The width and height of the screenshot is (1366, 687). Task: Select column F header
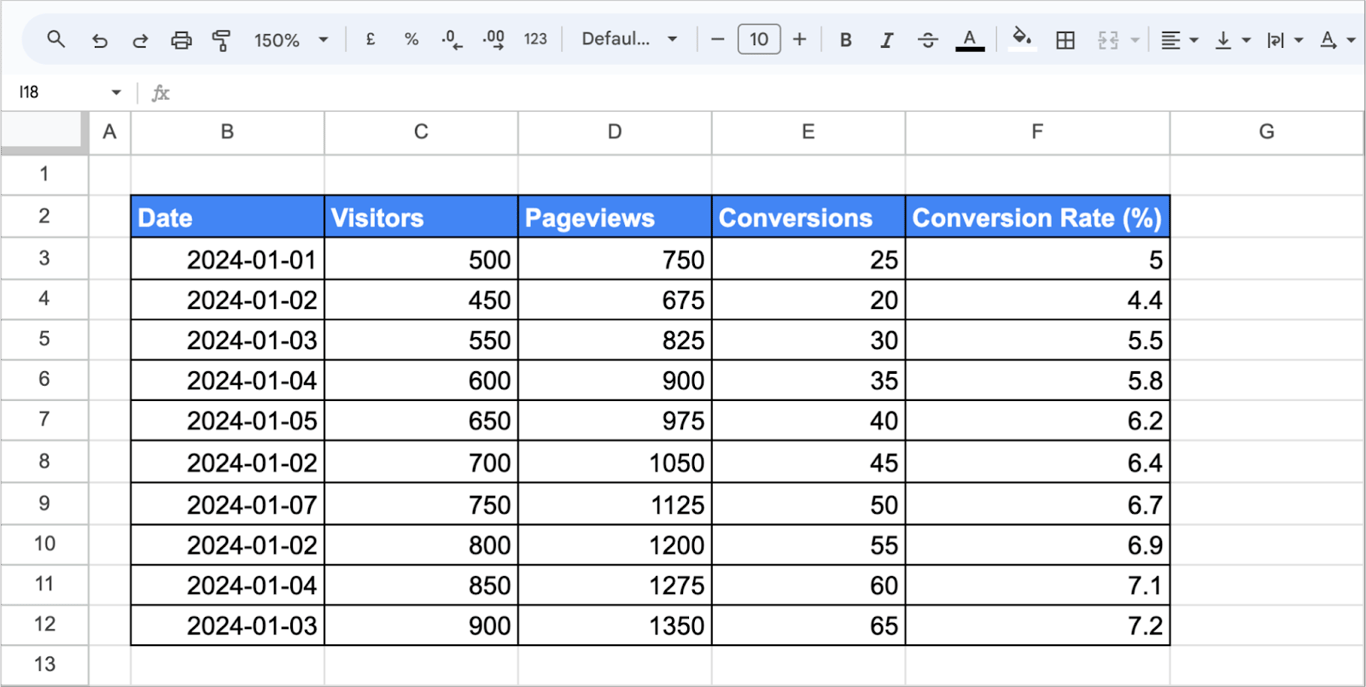tap(1037, 132)
